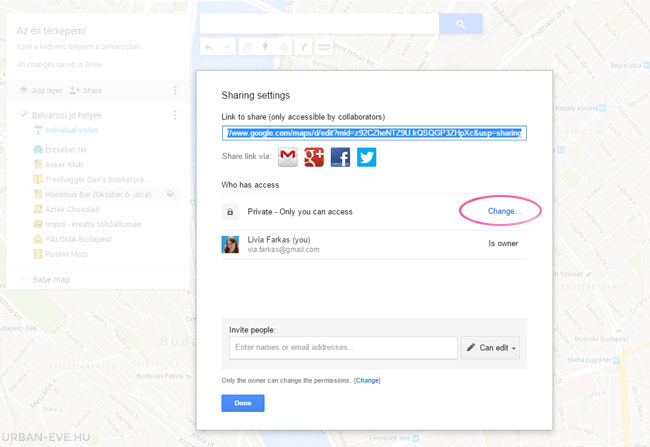This screenshot has height=447, width=650.
Task: Click the redo arrow in map toolbar
Action: (x=226, y=47)
